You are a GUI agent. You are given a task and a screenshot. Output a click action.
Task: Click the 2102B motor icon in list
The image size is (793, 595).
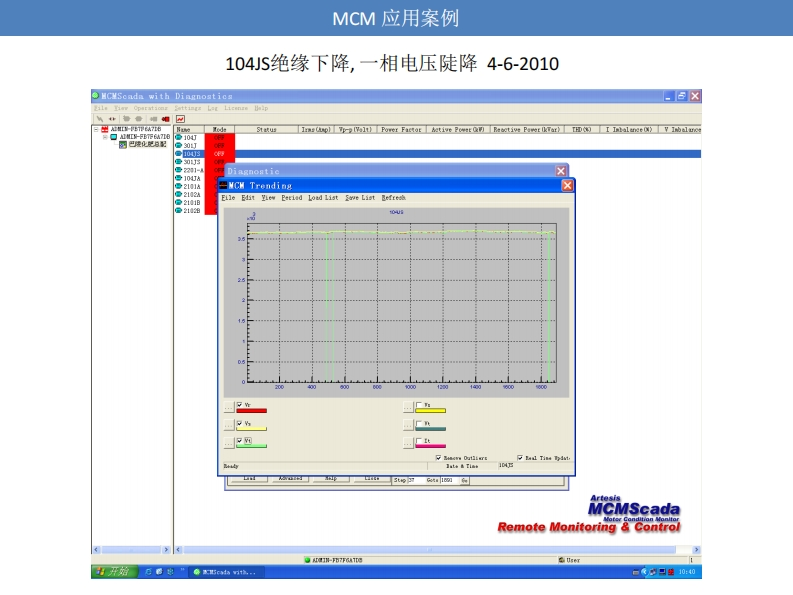click(x=179, y=211)
